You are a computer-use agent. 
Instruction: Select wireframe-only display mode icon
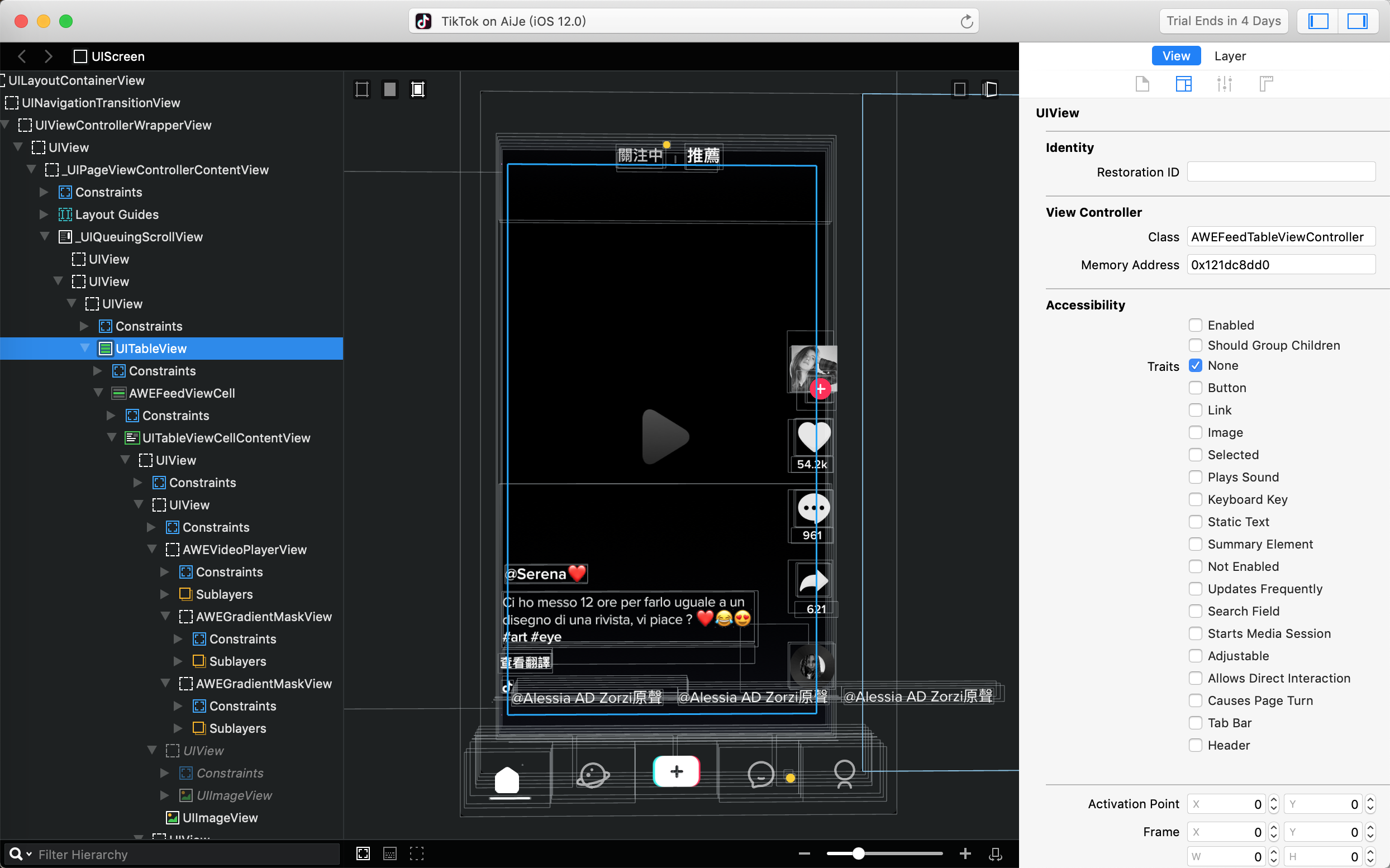click(361, 89)
